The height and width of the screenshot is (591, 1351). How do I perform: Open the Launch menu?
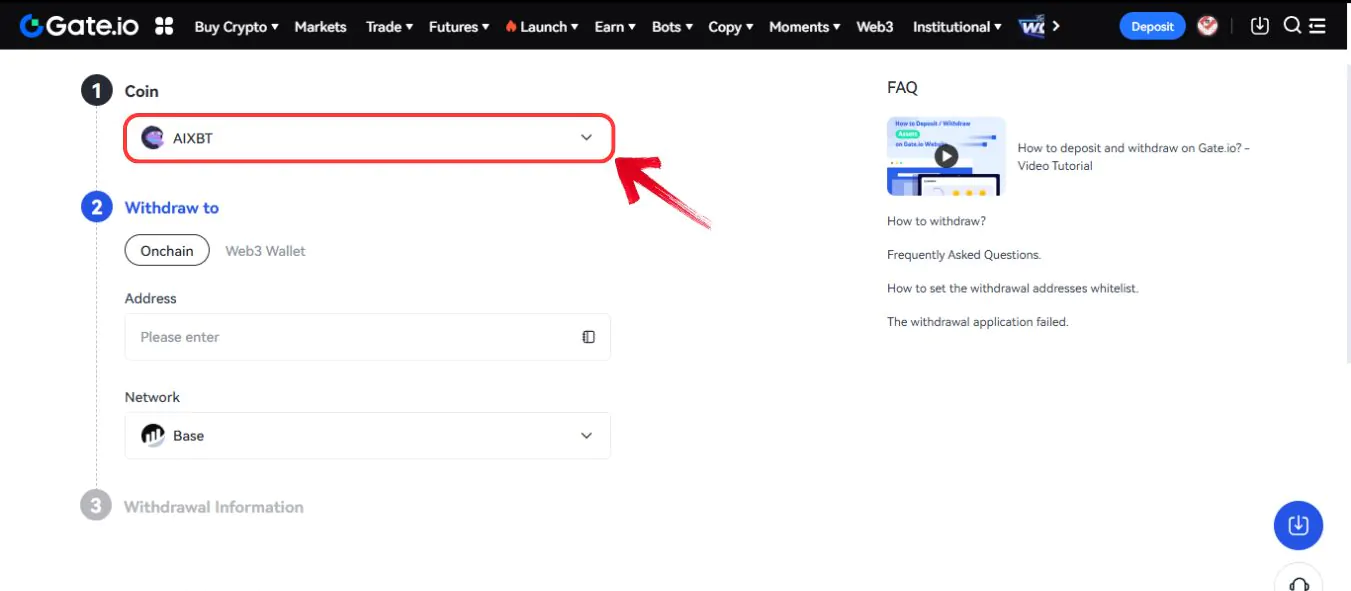pos(542,27)
